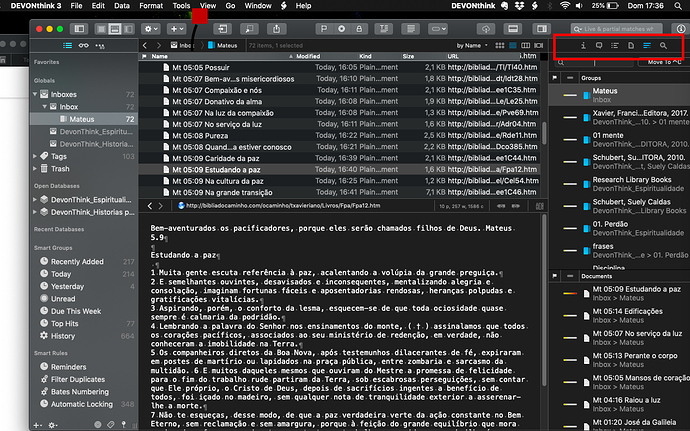Viewport: 690px width, 431px height.
Task: Click the plus icon at sidebar bottom
Action: (37, 425)
